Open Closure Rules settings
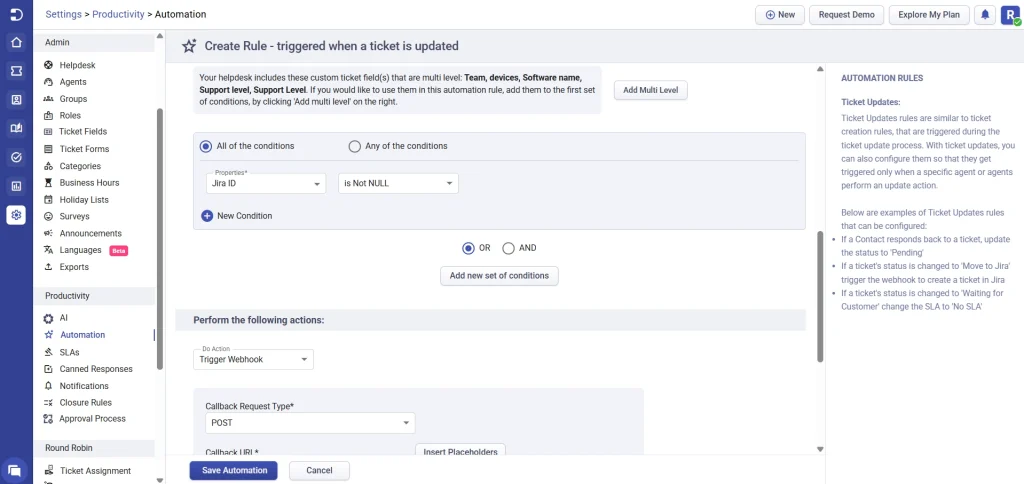 [86, 402]
